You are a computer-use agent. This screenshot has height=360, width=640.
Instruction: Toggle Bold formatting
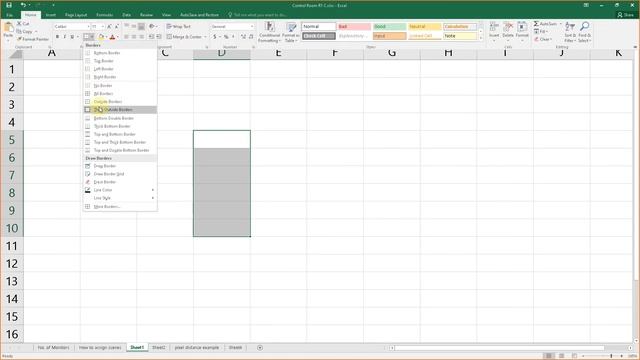(x=57, y=37)
